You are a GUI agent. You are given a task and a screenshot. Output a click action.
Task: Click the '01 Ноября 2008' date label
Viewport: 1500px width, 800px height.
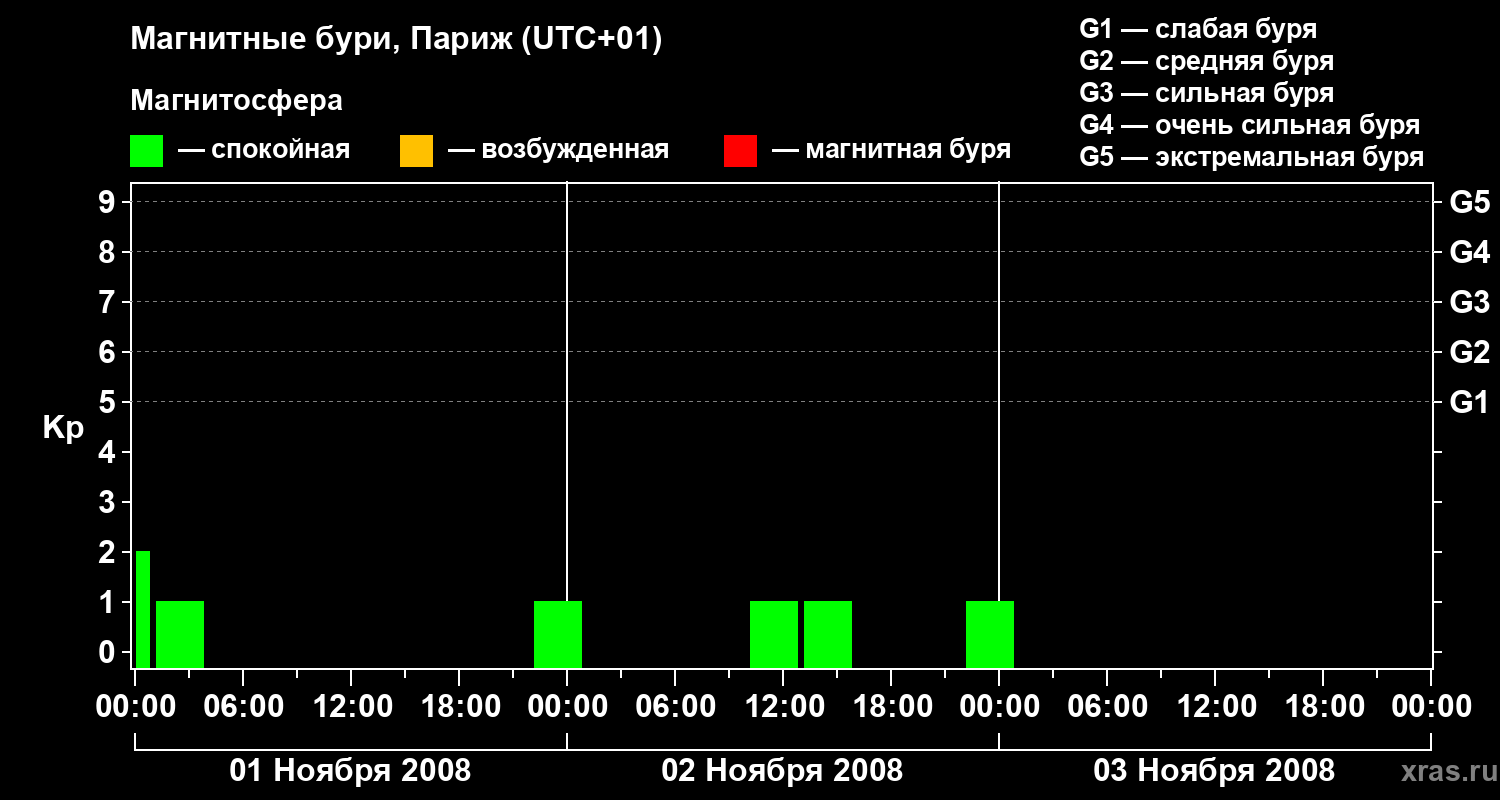[350, 770]
